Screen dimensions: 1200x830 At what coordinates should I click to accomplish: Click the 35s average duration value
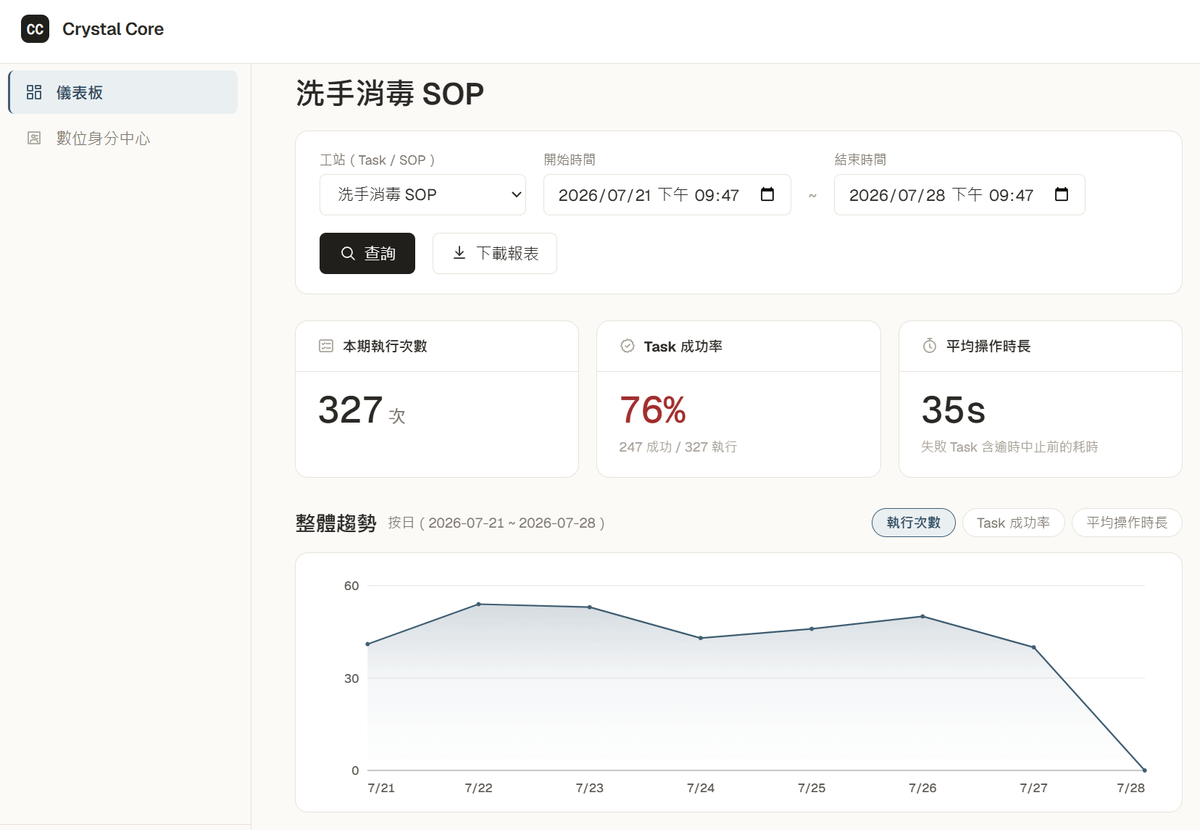pyautogui.click(x=954, y=410)
